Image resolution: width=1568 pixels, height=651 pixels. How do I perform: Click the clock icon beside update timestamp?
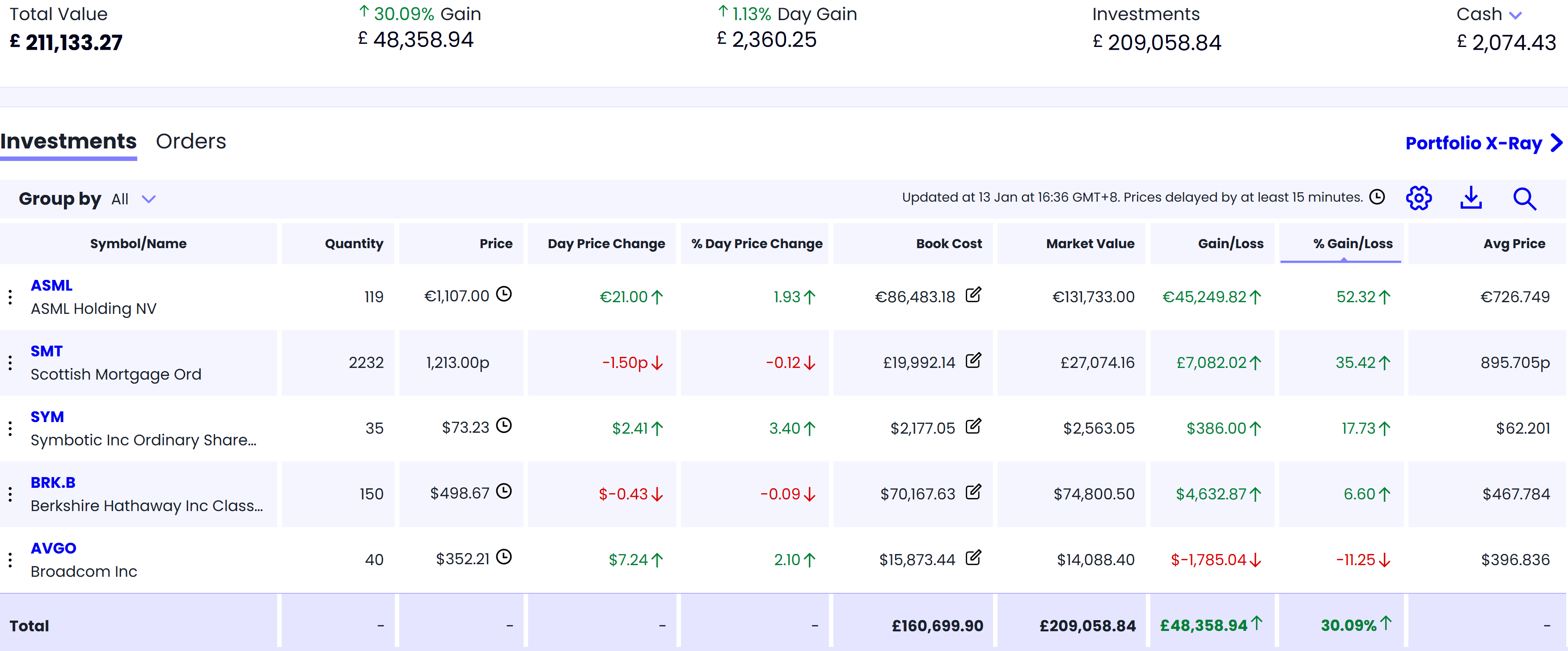pyautogui.click(x=1377, y=197)
